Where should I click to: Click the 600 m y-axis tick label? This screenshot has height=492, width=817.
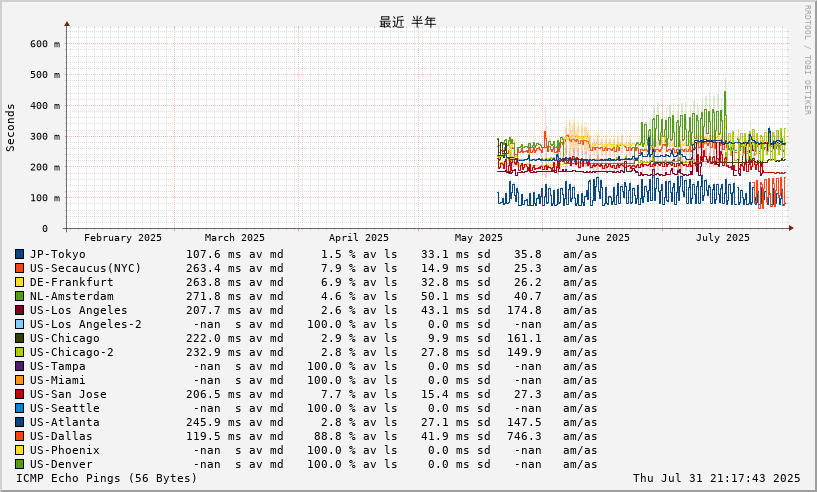(x=45, y=44)
